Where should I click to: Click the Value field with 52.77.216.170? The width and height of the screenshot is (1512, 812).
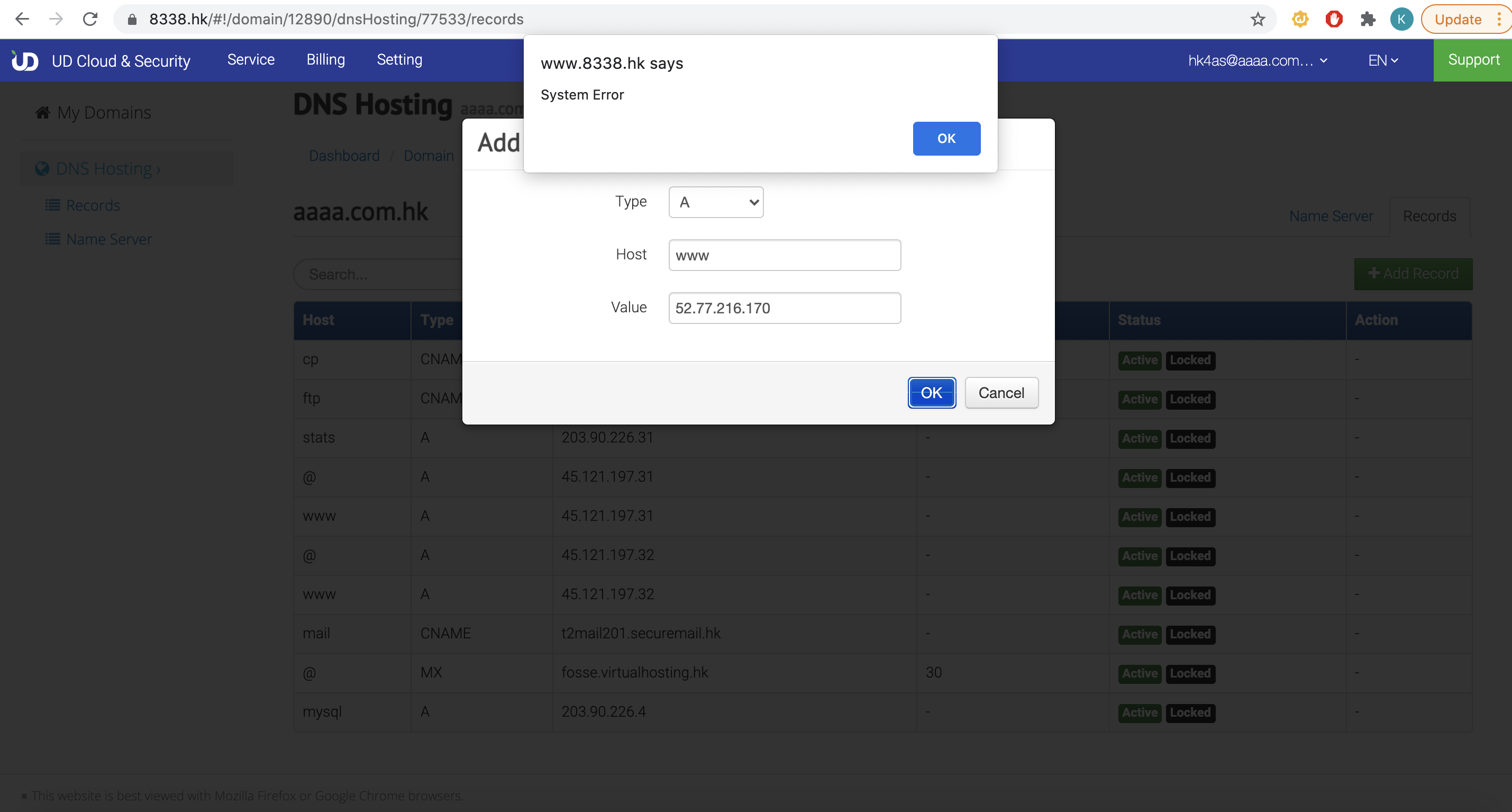784,308
